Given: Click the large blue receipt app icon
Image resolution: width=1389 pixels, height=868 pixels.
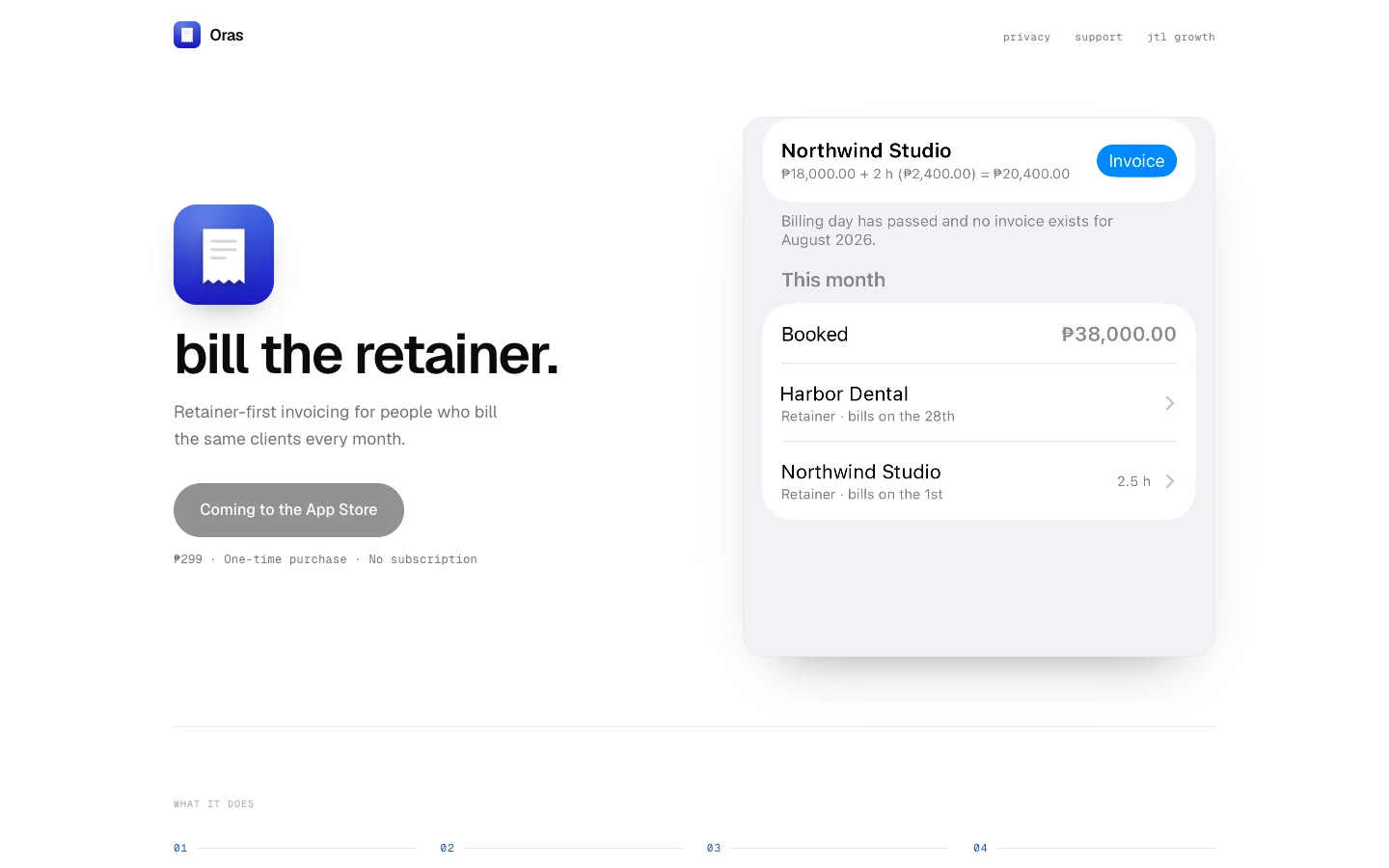Looking at the screenshot, I should coord(224,255).
